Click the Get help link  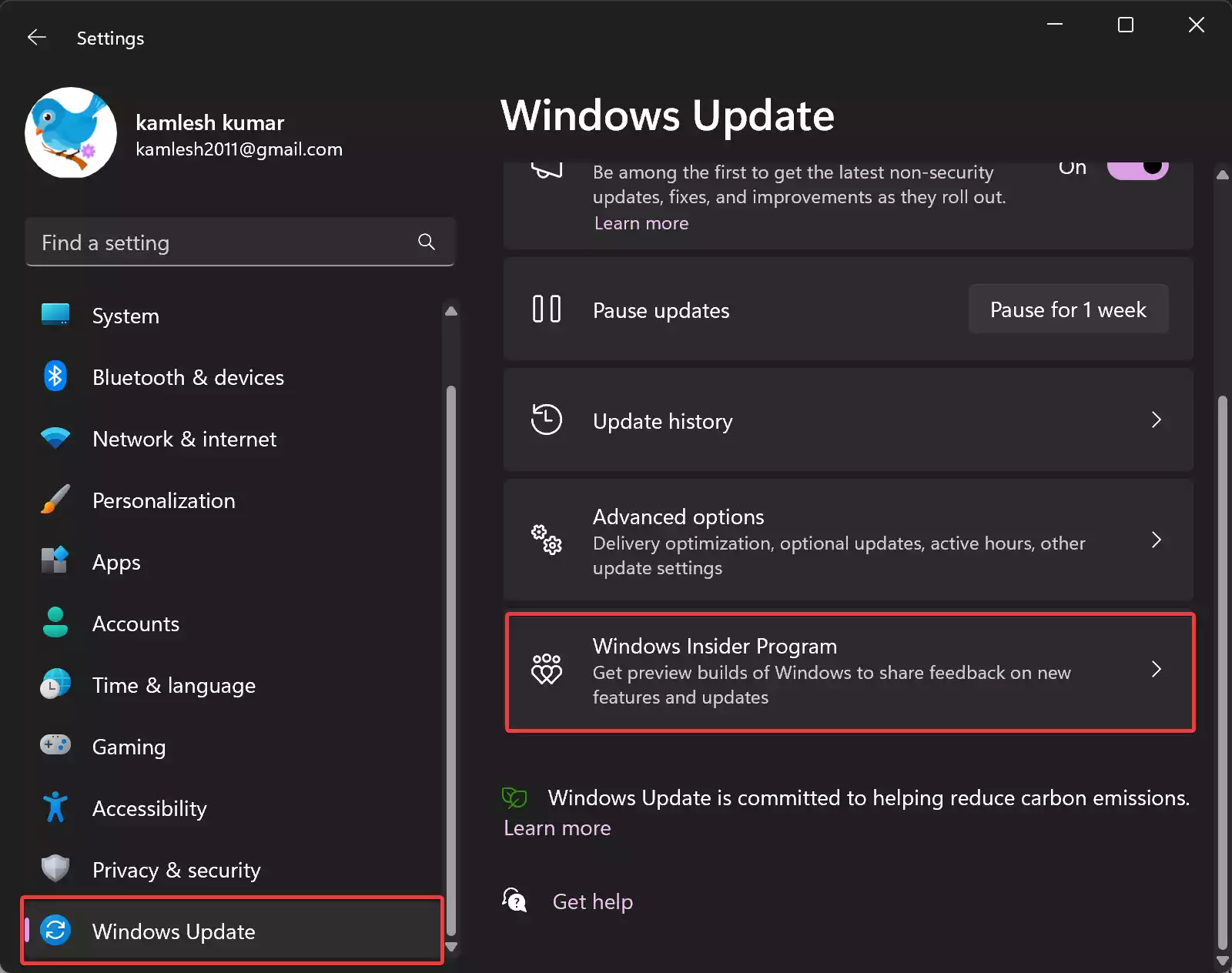(x=593, y=901)
